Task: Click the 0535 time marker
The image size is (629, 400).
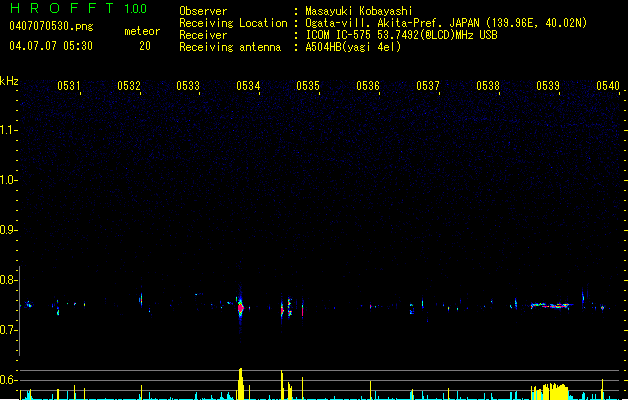Action: point(308,86)
